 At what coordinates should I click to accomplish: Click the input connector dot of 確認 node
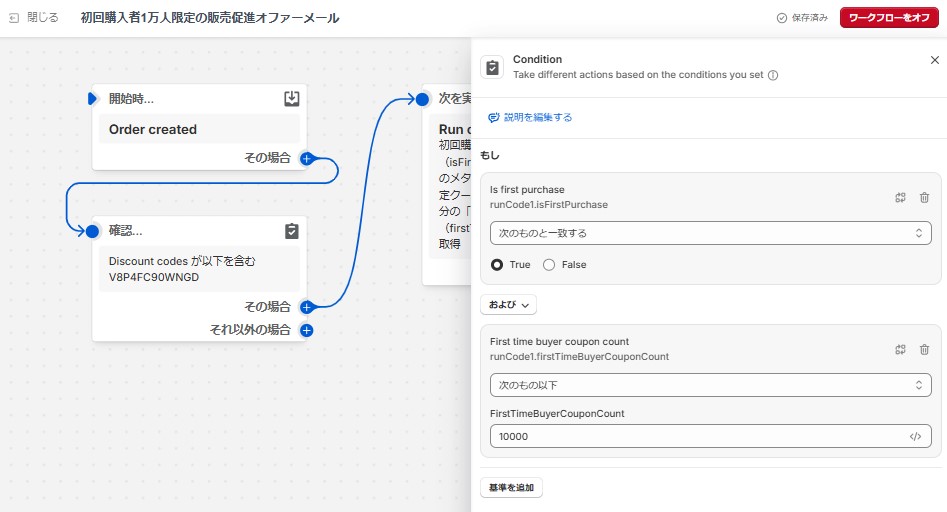click(x=92, y=231)
